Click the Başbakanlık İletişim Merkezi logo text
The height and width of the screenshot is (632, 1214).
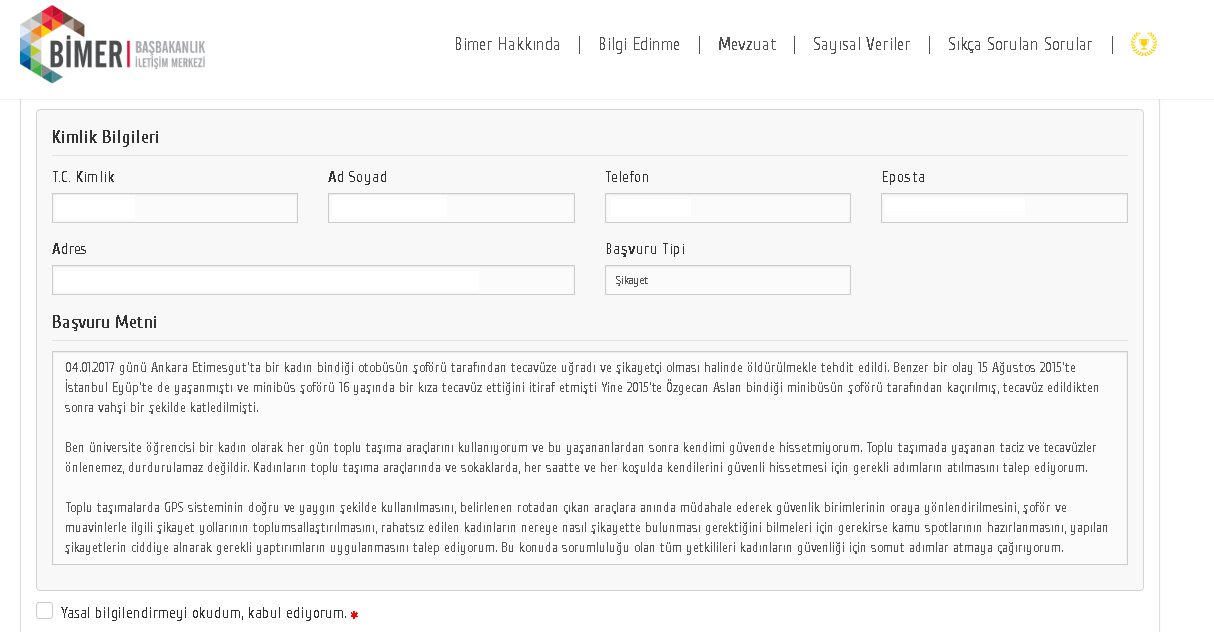coord(169,55)
